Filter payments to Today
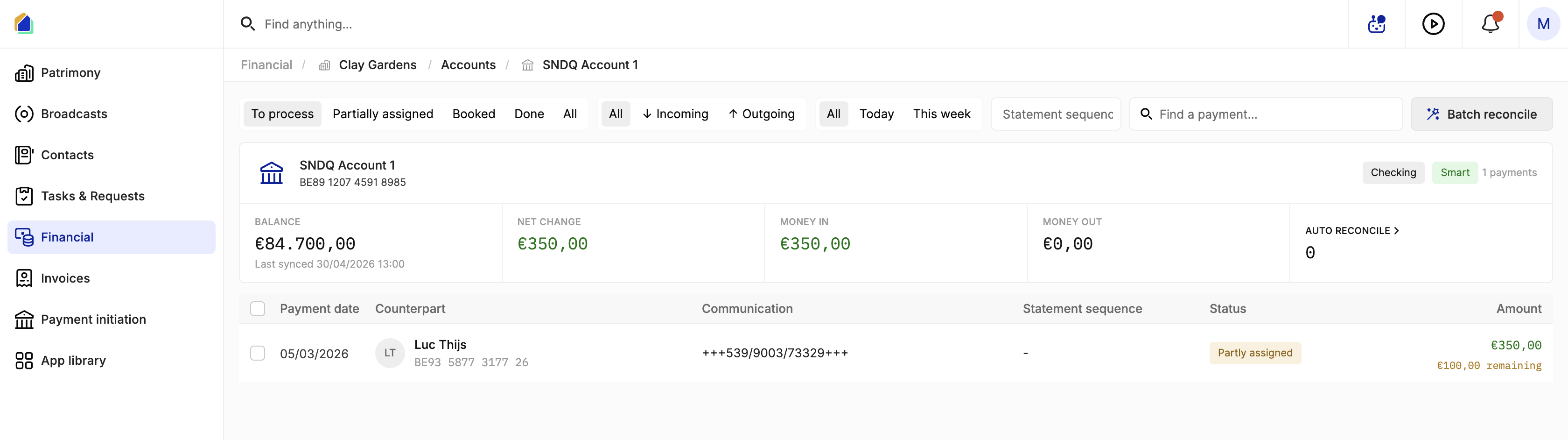 click(876, 114)
